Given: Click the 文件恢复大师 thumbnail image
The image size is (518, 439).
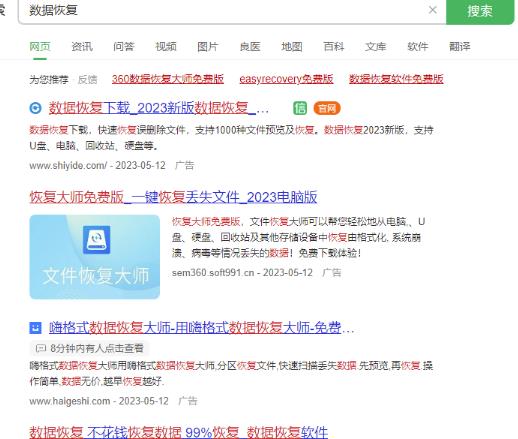Looking at the screenshot, I should click(95, 257).
